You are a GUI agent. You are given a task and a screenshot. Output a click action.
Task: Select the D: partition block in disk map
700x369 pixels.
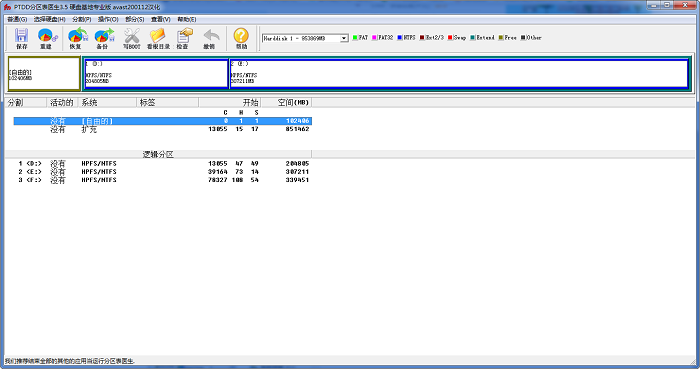(156, 74)
